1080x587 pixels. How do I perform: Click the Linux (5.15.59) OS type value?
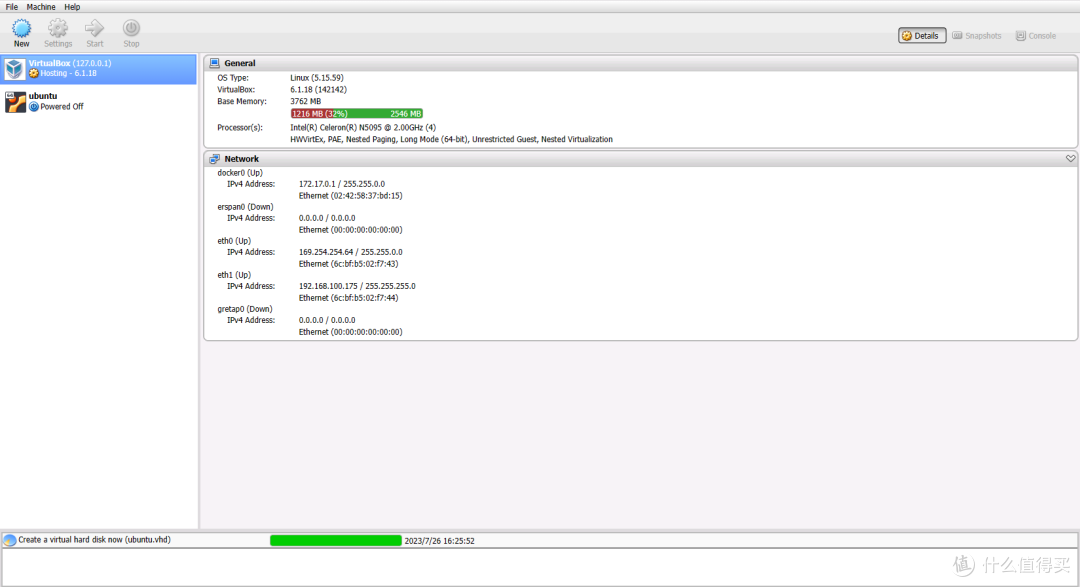click(x=317, y=78)
